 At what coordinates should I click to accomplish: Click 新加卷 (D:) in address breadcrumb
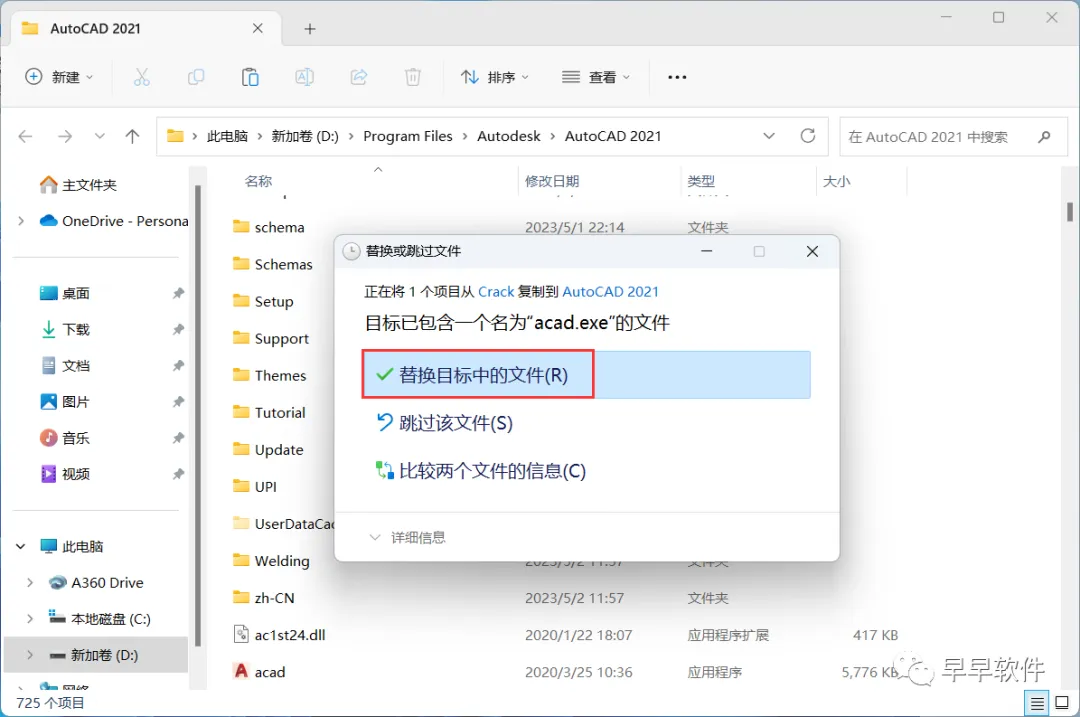point(305,136)
